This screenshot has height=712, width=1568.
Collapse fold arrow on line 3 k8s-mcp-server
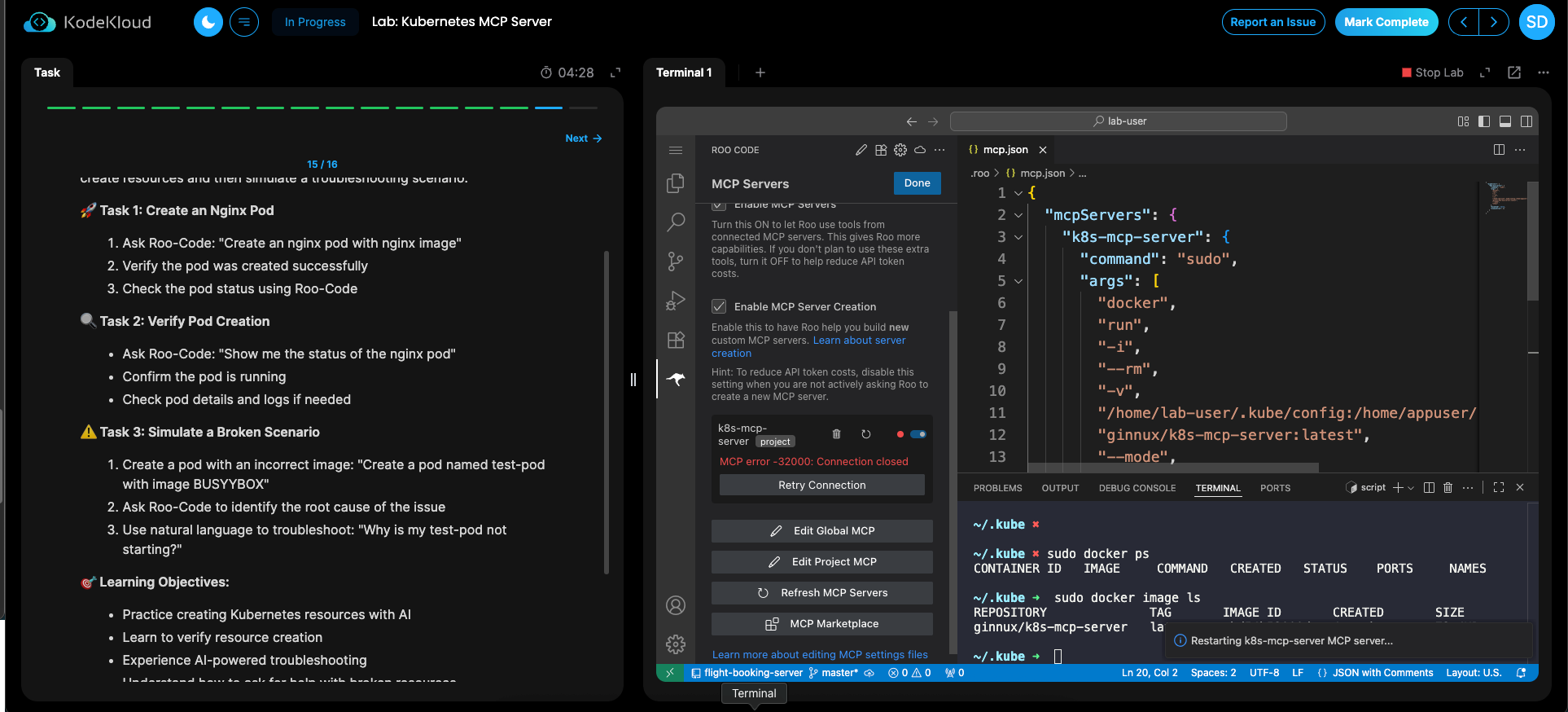click(x=1018, y=237)
